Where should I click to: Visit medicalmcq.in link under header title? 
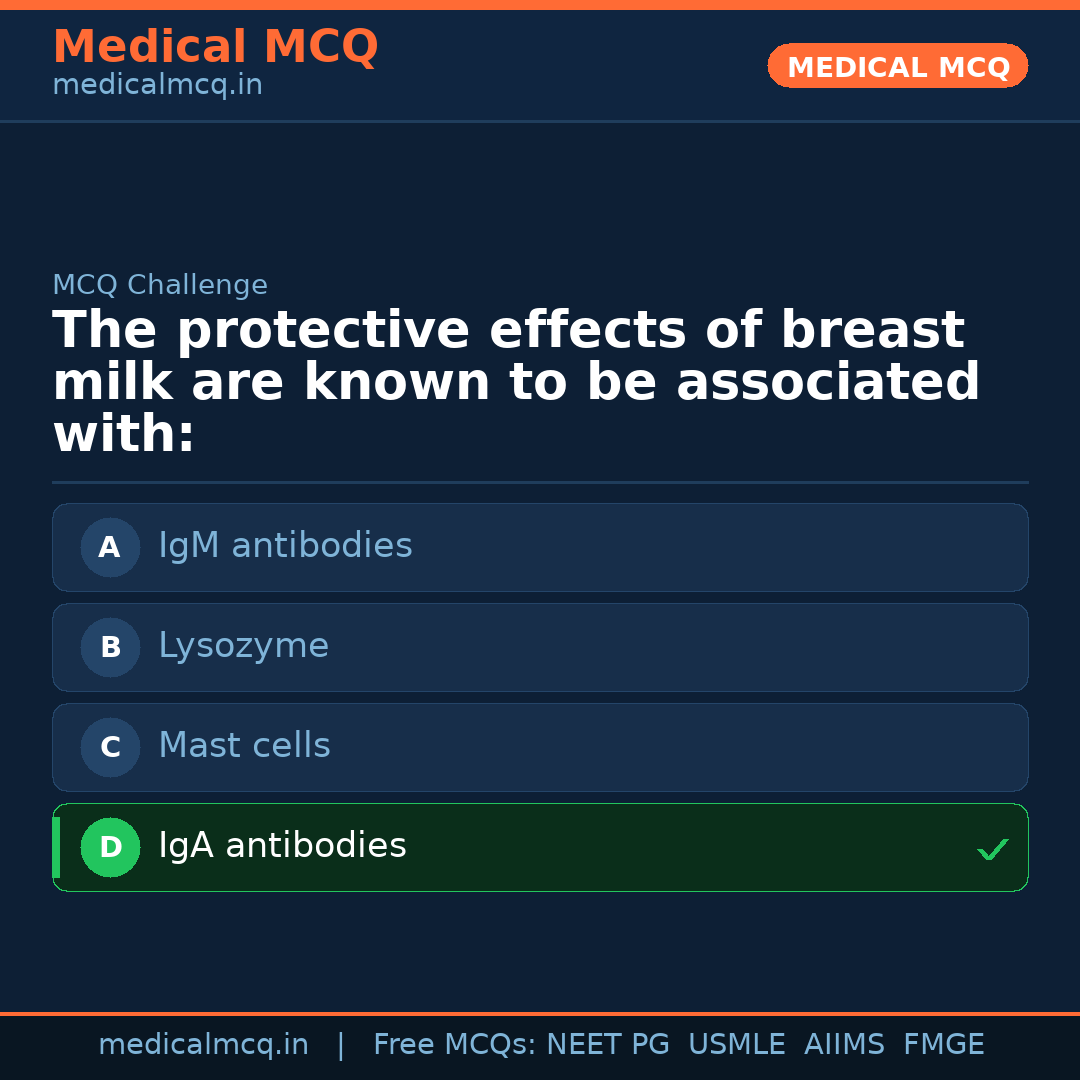click(157, 86)
